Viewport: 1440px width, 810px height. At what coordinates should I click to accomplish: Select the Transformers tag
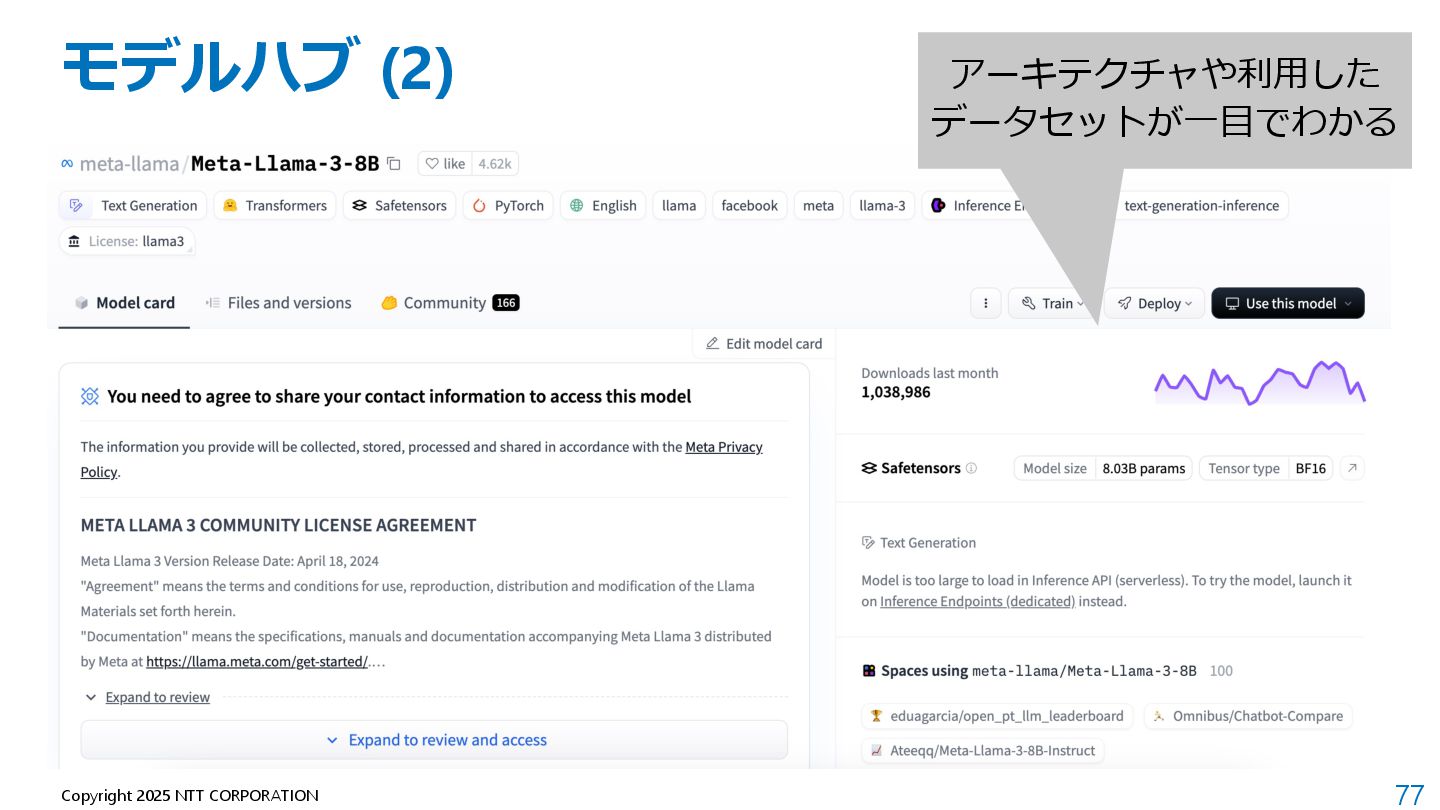275,206
